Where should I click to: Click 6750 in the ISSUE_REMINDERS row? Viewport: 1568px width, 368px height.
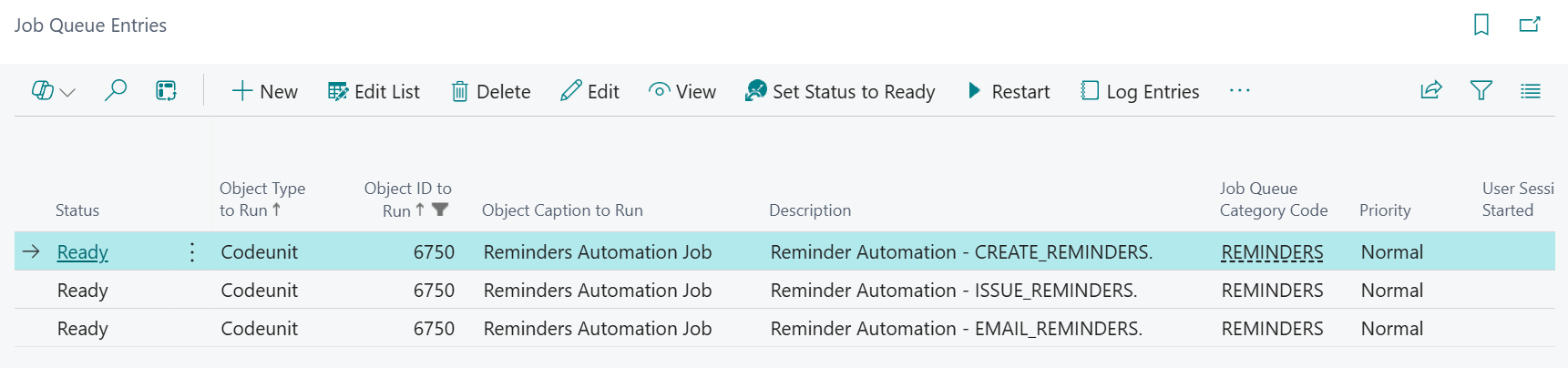(434, 291)
